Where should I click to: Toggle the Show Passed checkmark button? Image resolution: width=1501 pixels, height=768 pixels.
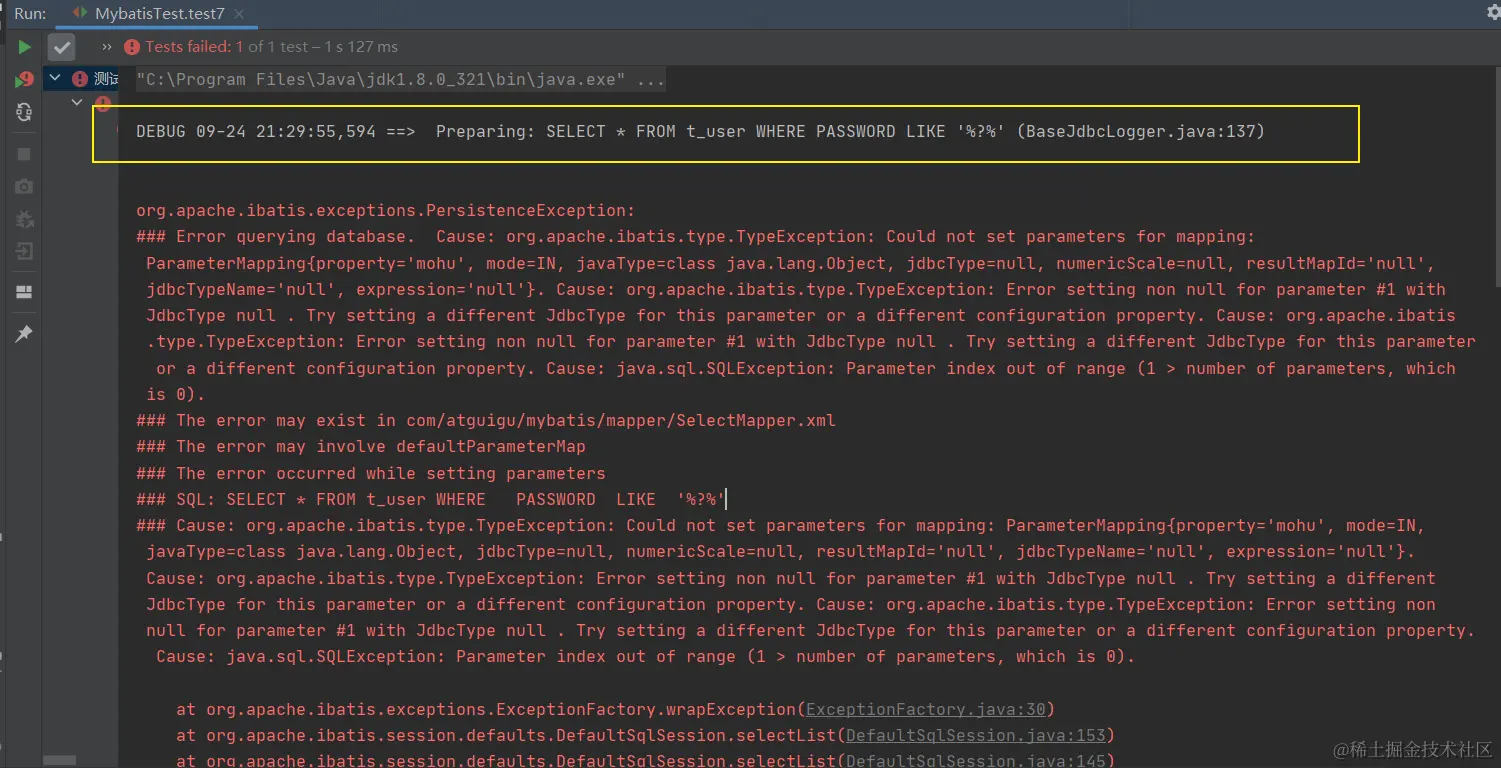(62, 47)
